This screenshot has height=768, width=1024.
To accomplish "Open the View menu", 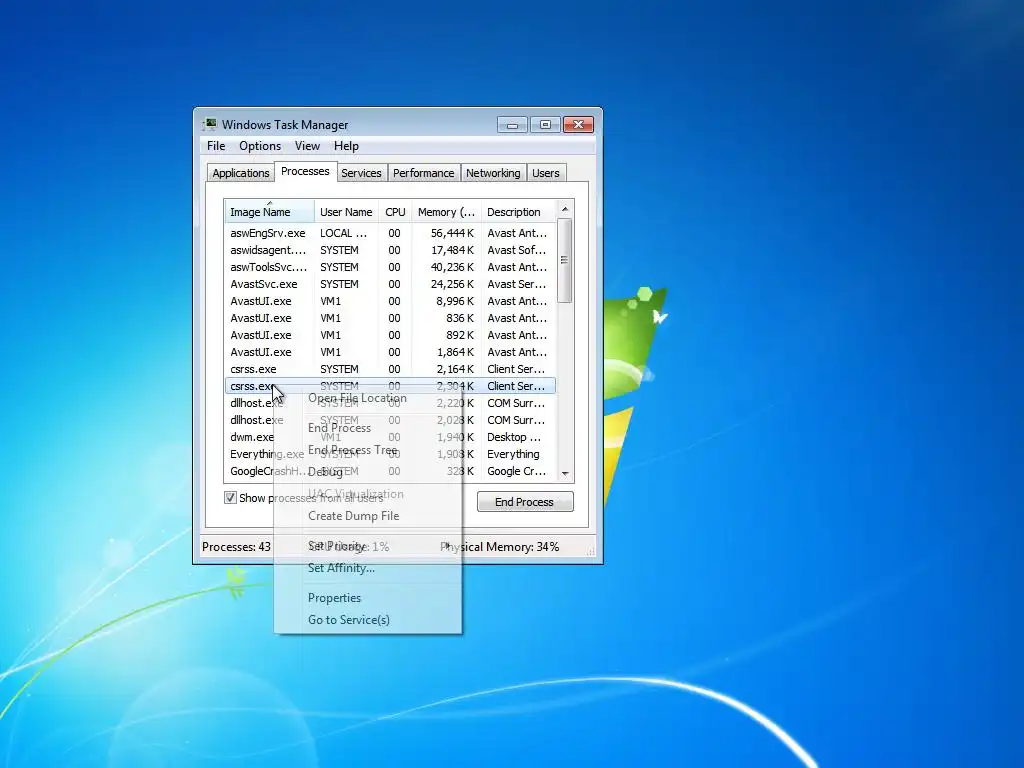I will coord(307,146).
